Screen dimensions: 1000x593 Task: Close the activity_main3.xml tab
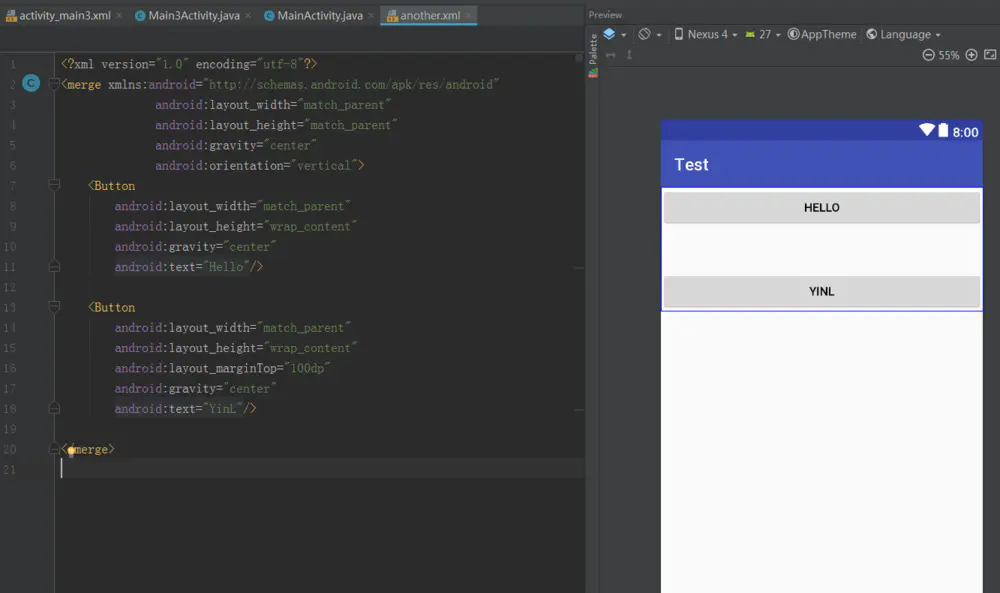click(x=119, y=15)
